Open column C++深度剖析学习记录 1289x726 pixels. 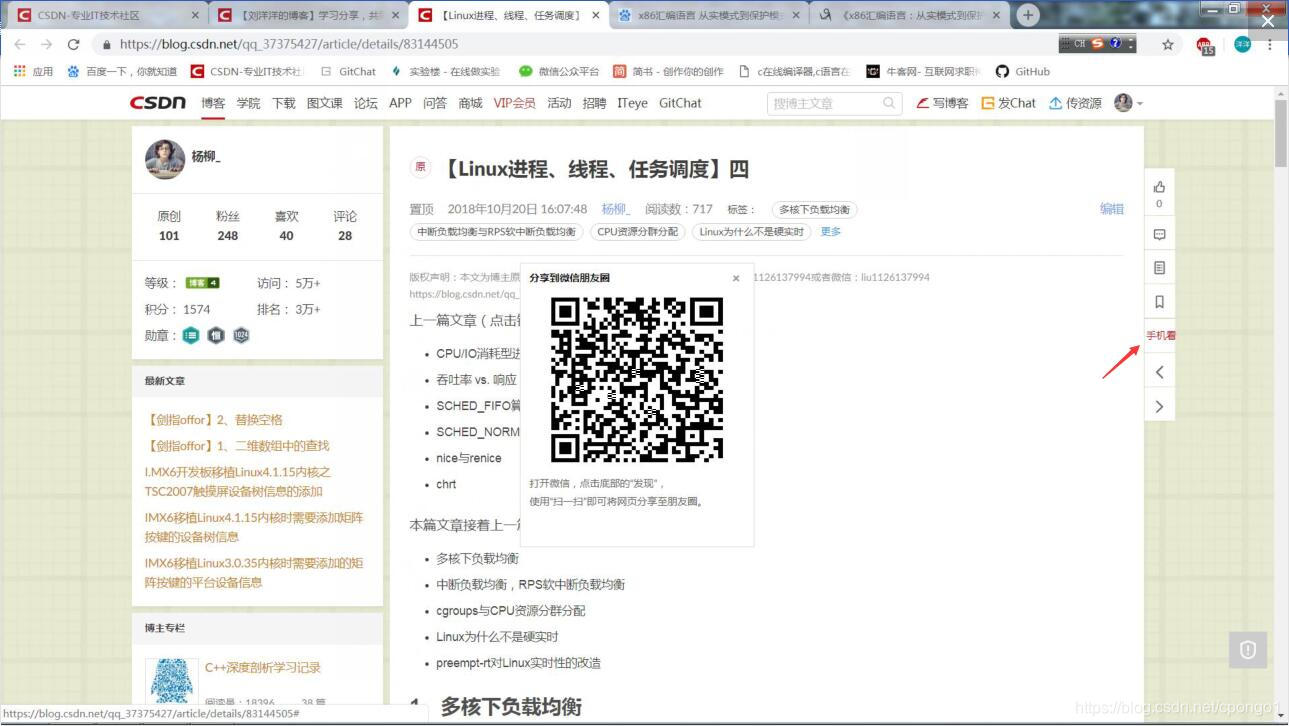tap(263, 668)
